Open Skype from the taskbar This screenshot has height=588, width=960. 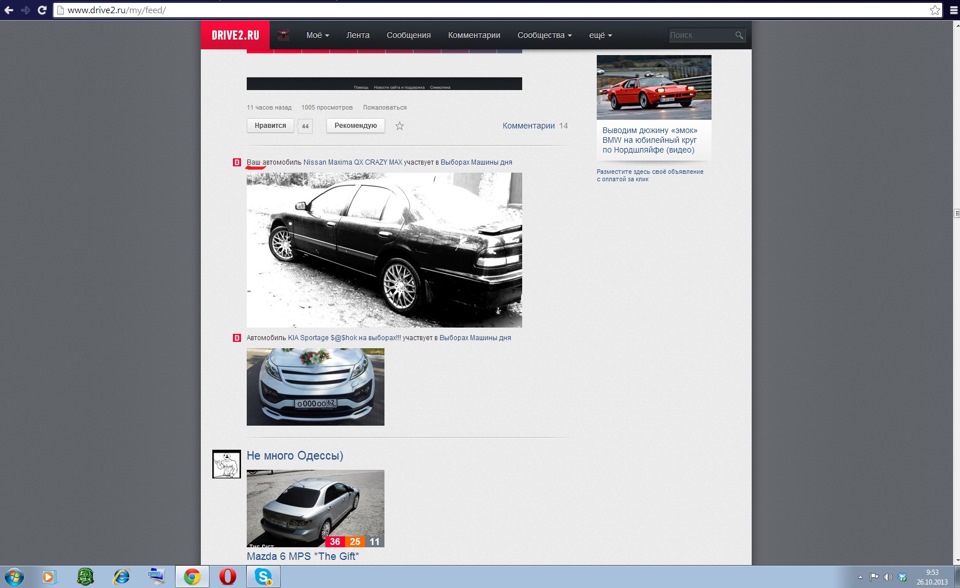point(263,576)
